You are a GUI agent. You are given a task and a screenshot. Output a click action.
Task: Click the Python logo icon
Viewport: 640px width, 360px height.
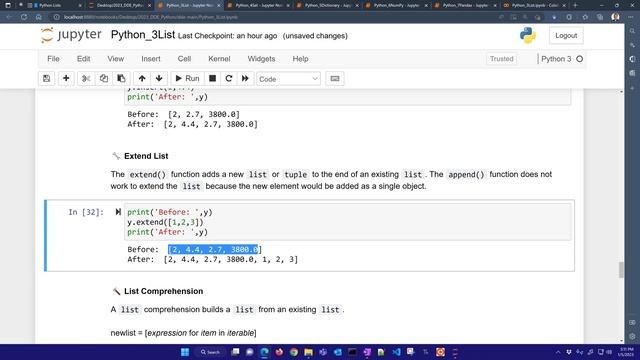[x=528, y=36]
